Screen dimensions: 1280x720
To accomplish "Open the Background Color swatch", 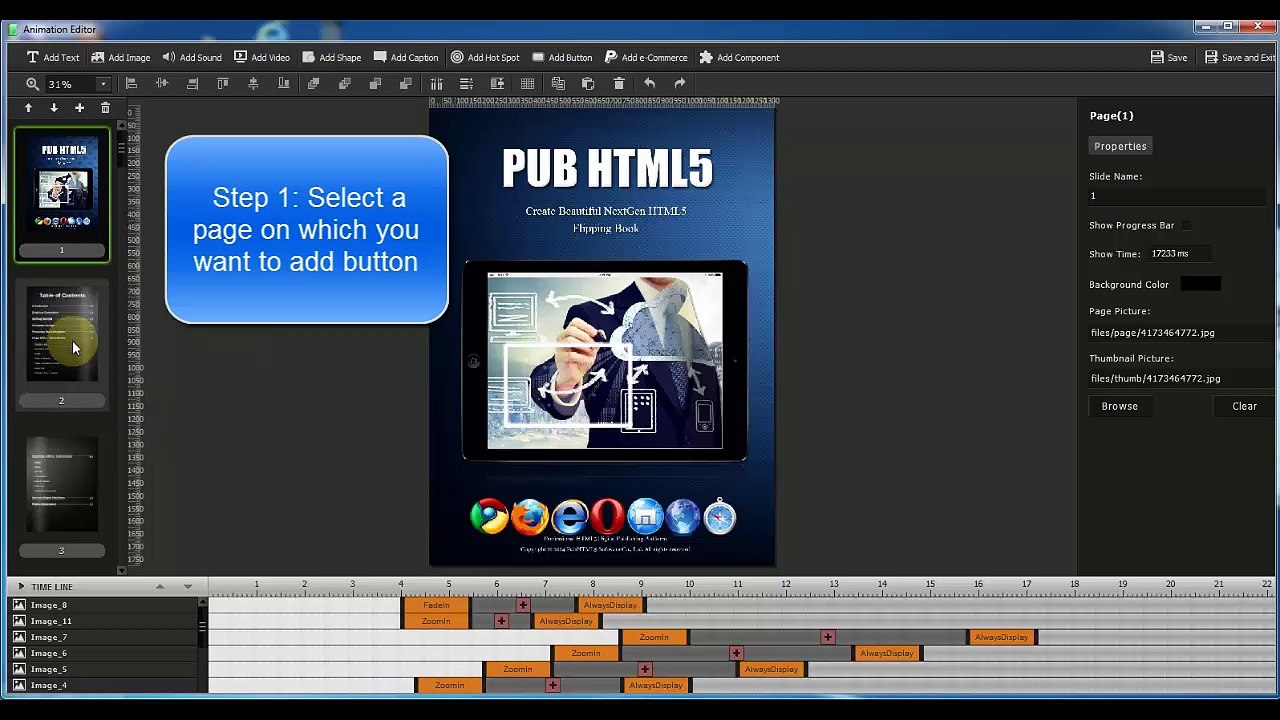I will 1201,284.
